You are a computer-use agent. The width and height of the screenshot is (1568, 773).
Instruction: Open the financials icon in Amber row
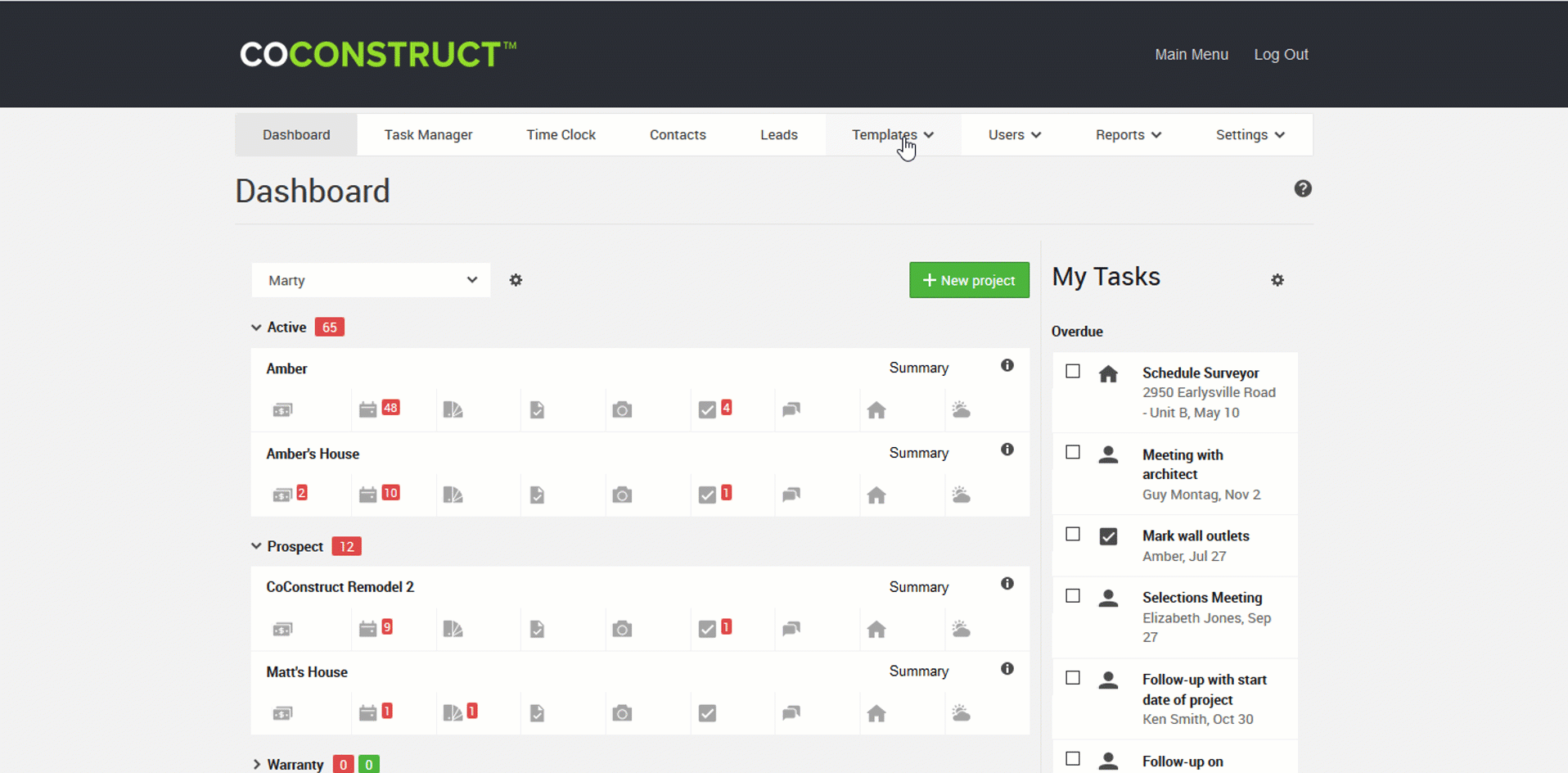(x=282, y=409)
